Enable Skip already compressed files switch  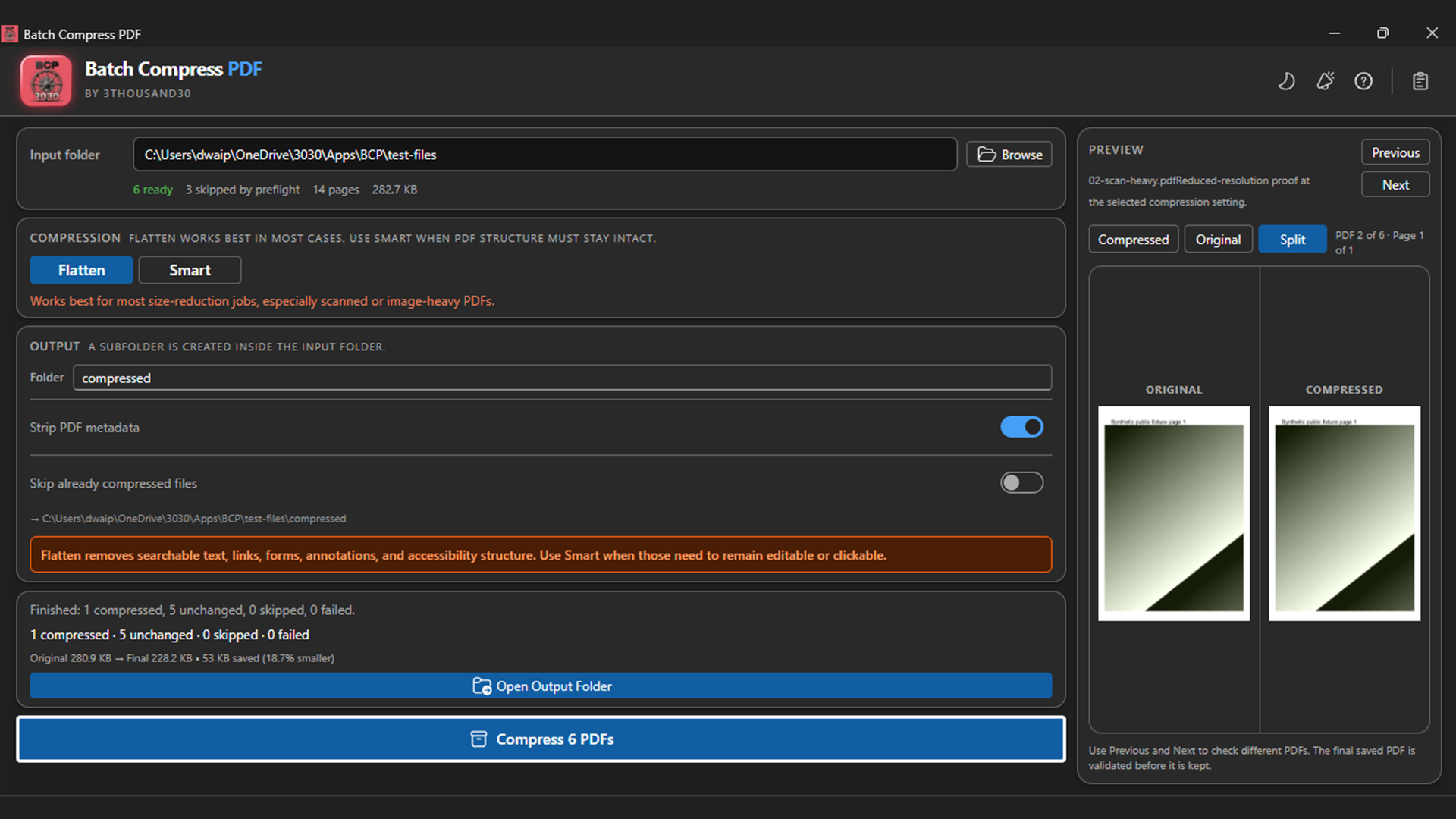click(1021, 483)
